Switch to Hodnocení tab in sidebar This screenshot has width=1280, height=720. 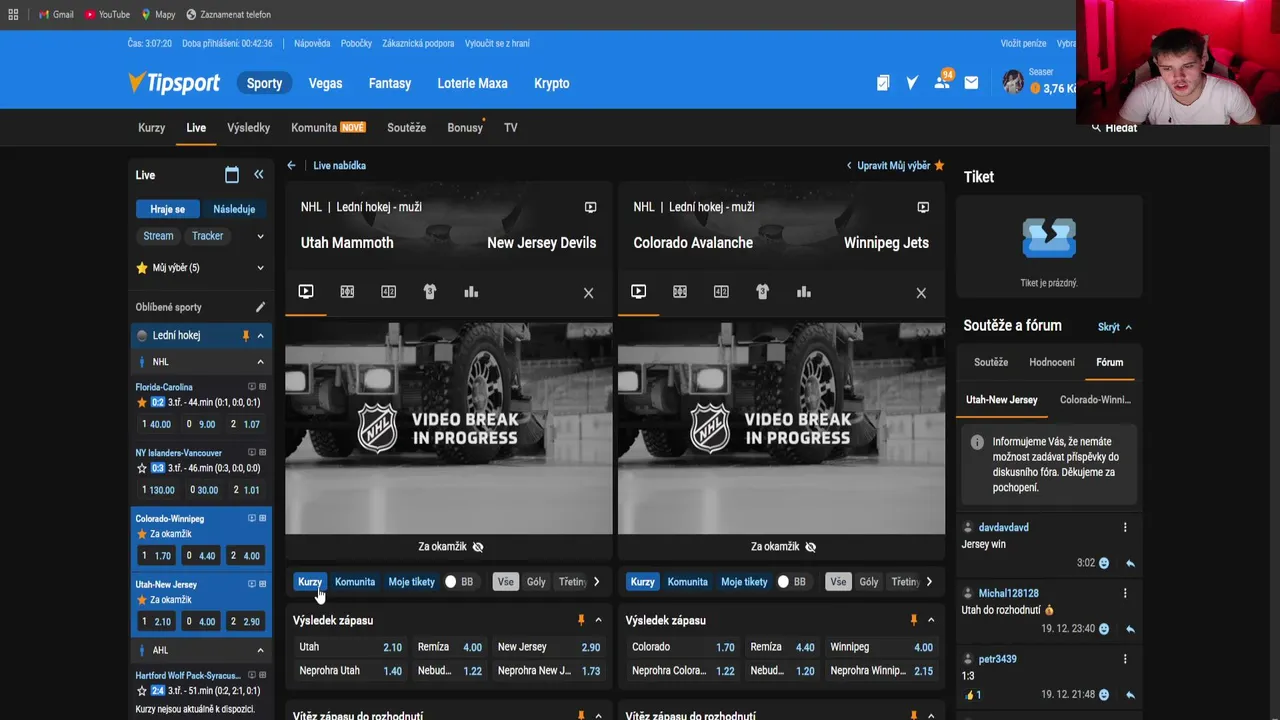(1052, 362)
